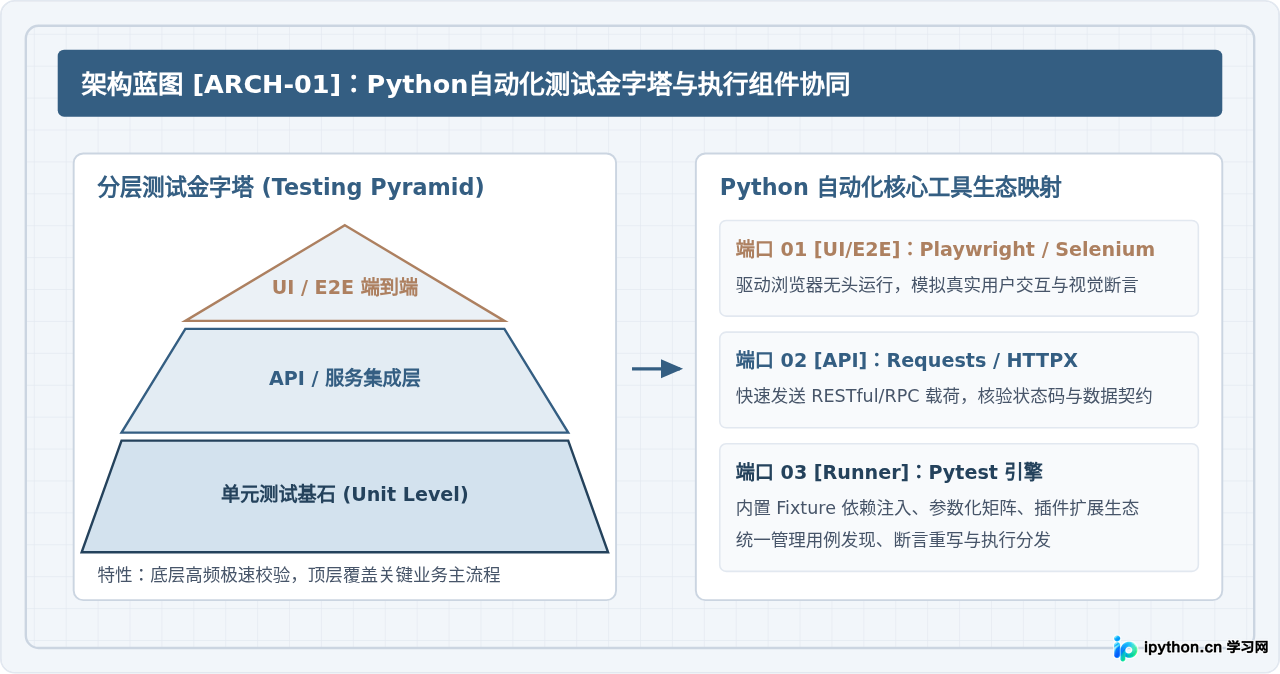This screenshot has width=1280, height=674.
Task: Select the note '特性：底层高频极速校验，顶层覆盖关键业务主流程'
Action: tap(299, 575)
